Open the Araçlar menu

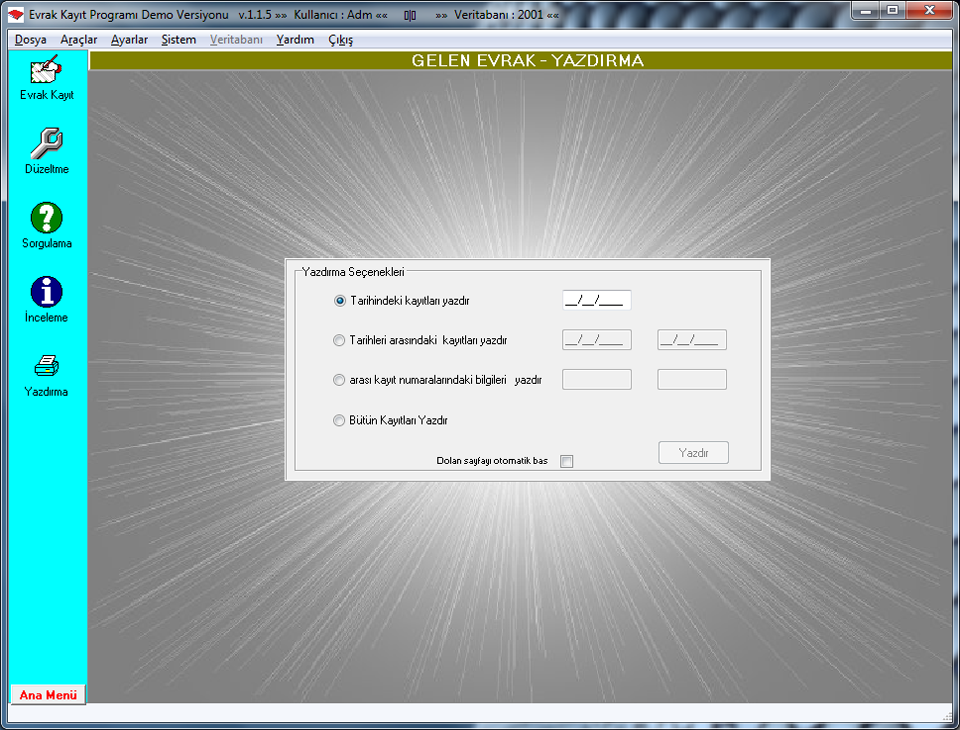coord(78,40)
